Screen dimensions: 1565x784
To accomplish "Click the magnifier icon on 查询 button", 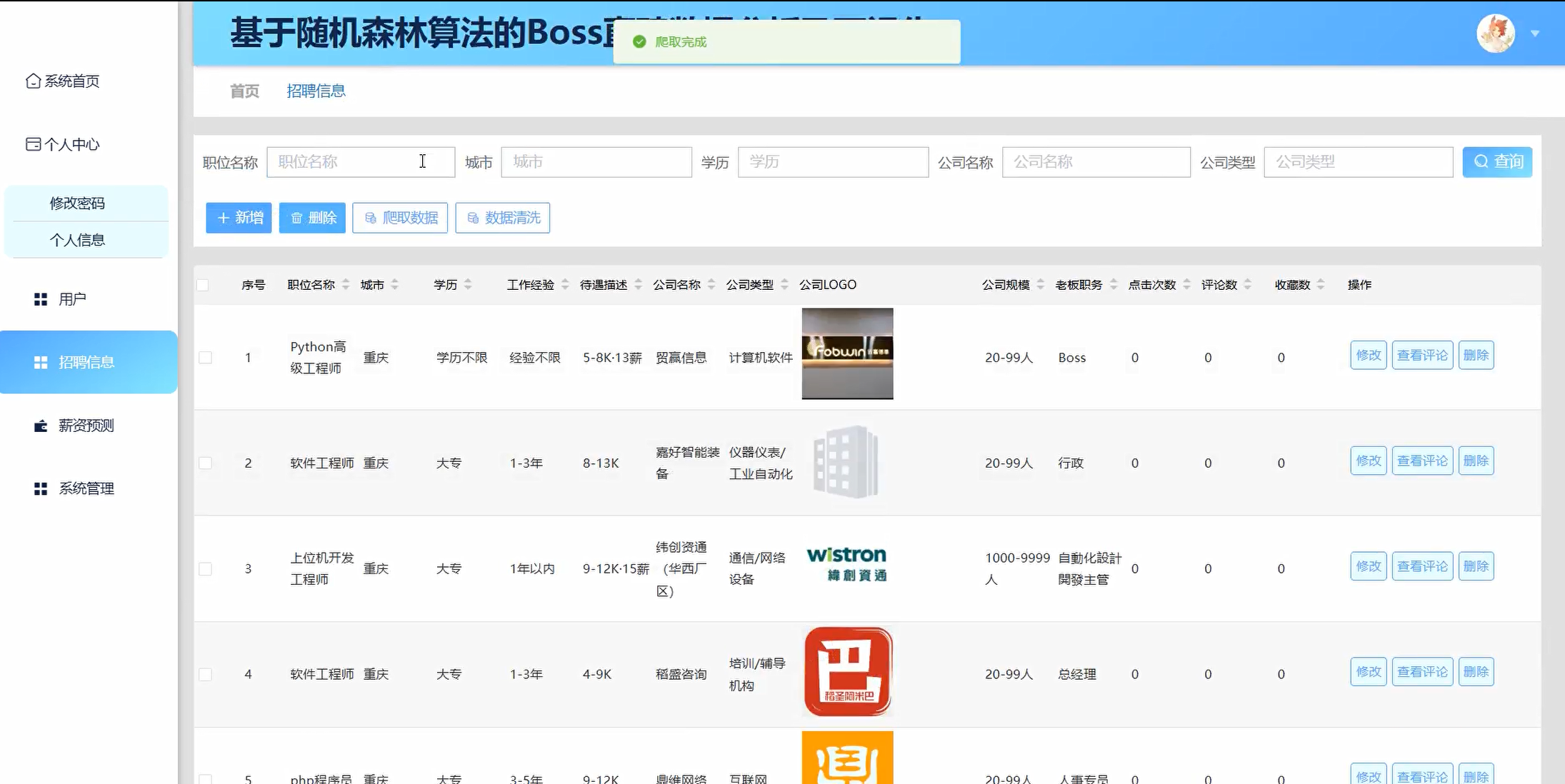I will pos(1480,161).
